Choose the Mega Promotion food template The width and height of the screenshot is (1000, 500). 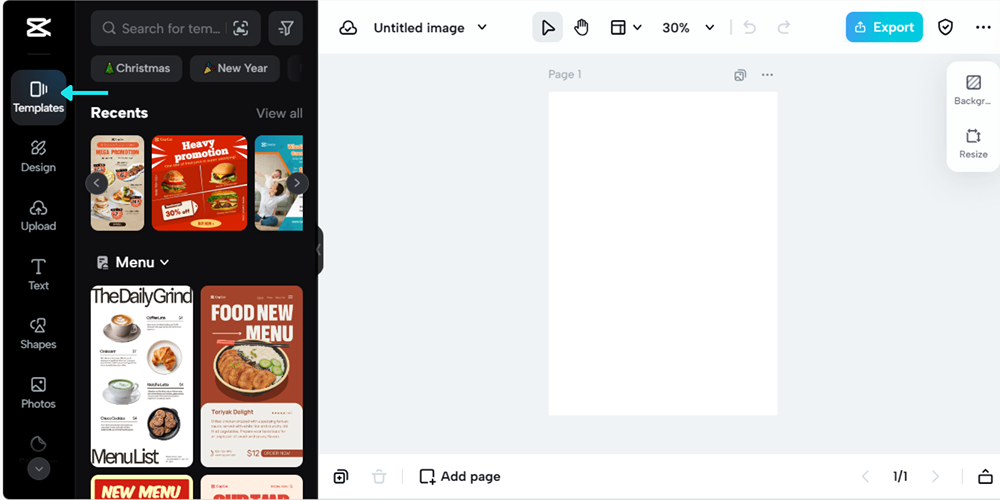[x=117, y=183]
